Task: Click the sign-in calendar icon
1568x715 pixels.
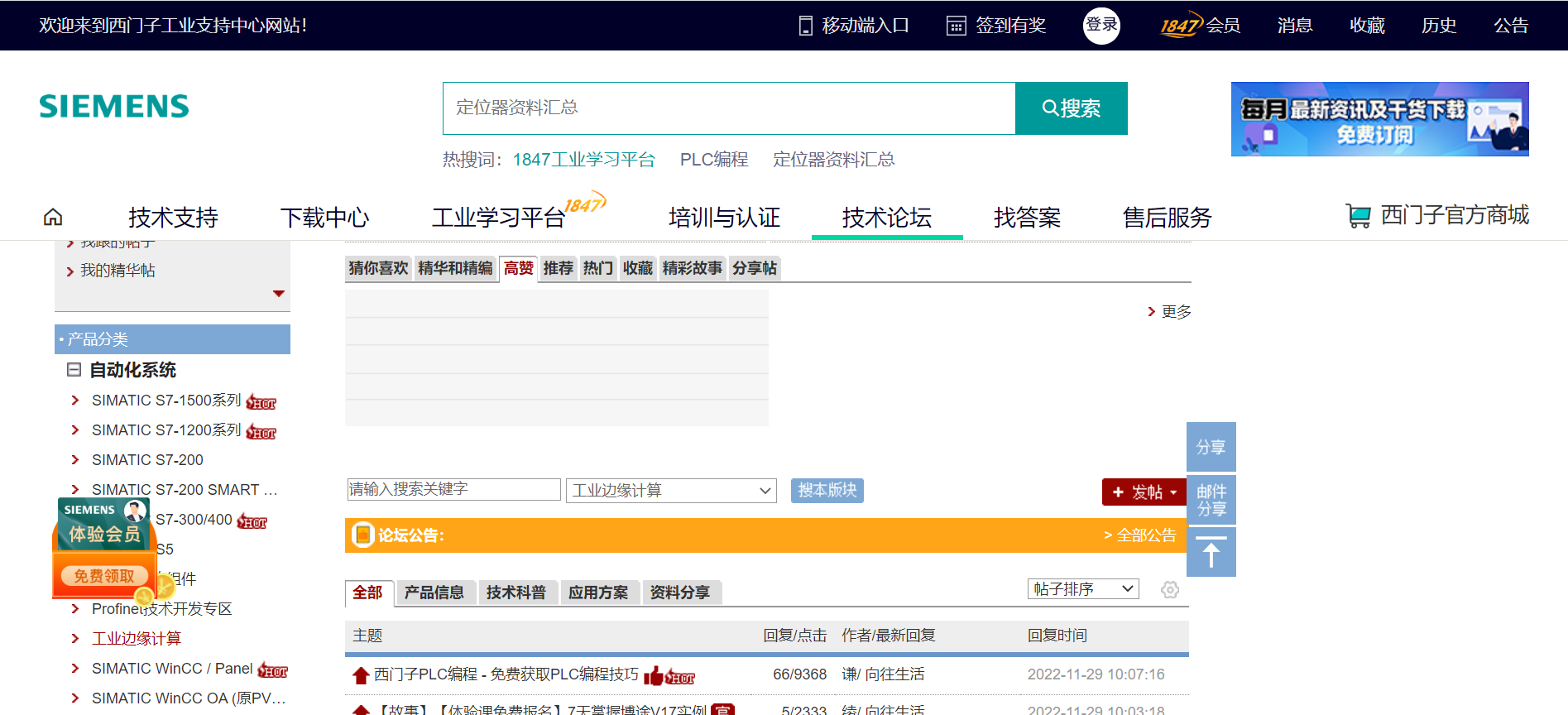Action: [x=956, y=26]
